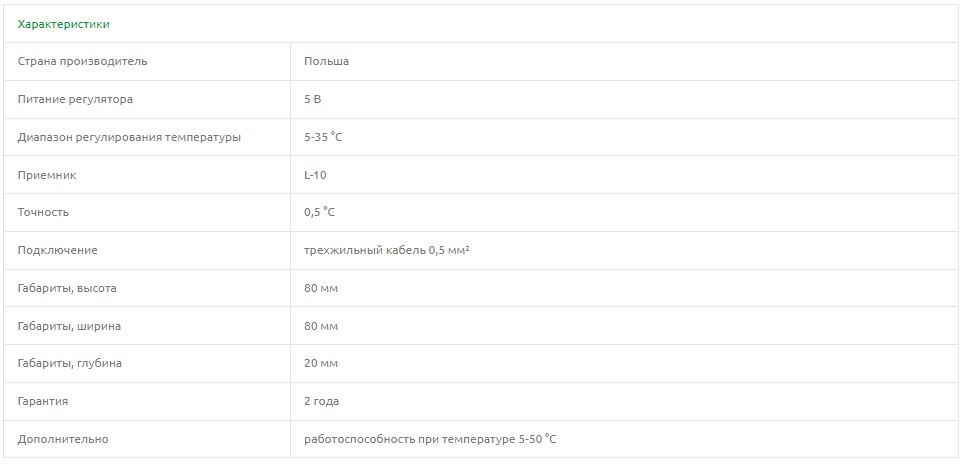Click the 2 года warranty value

point(322,402)
